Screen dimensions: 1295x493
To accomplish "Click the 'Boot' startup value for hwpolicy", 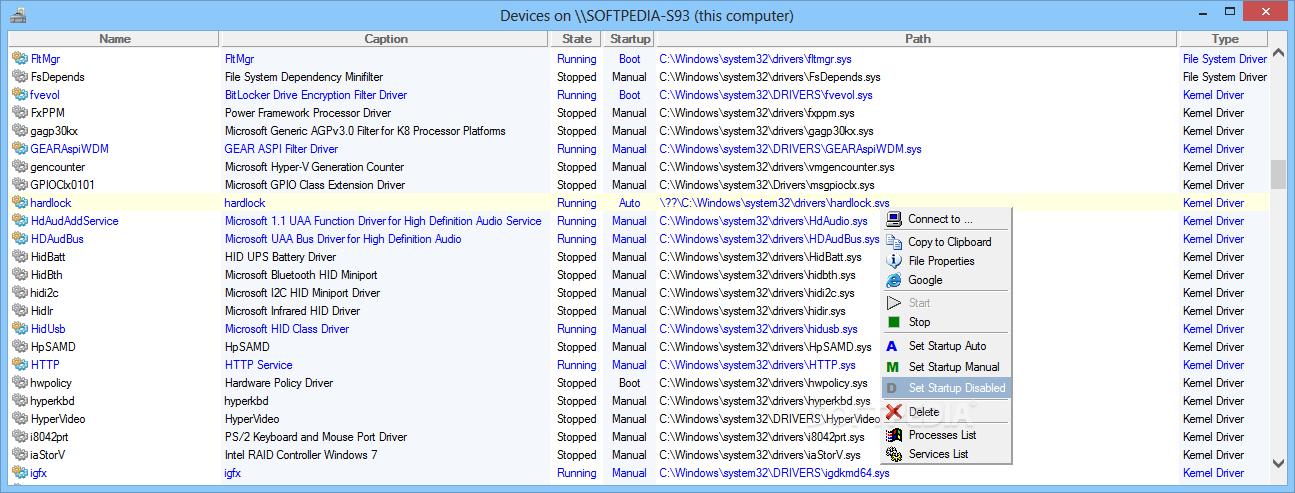I will pyautogui.click(x=630, y=383).
